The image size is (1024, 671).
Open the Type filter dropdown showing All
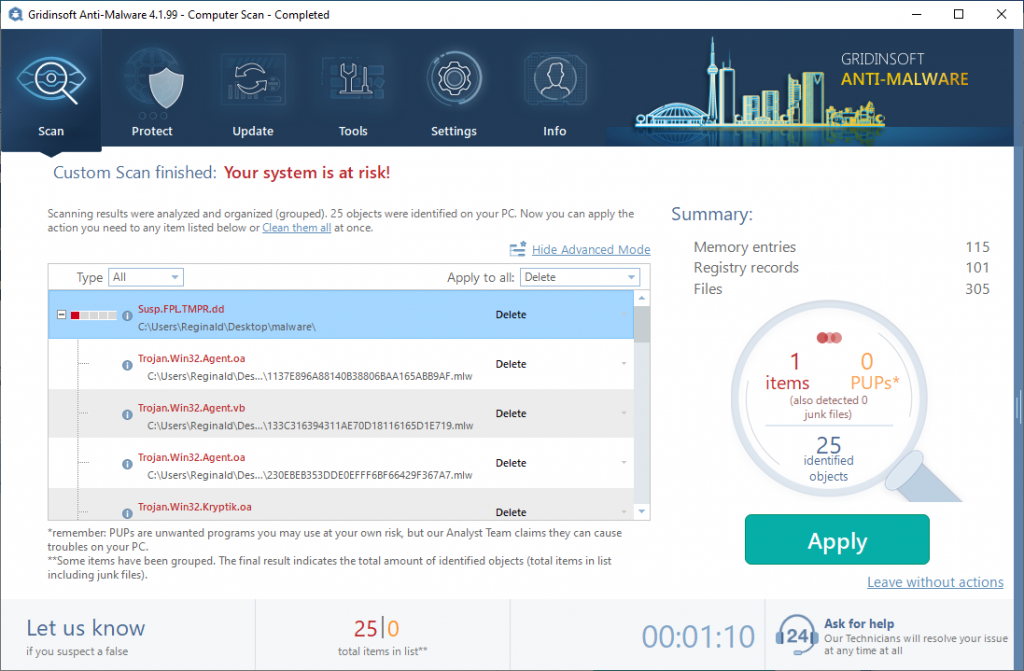(x=146, y=277)
